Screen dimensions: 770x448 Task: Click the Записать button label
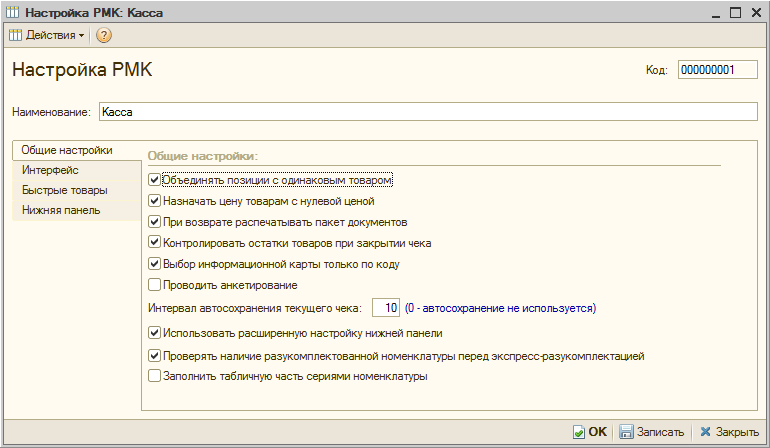point(660,432)
